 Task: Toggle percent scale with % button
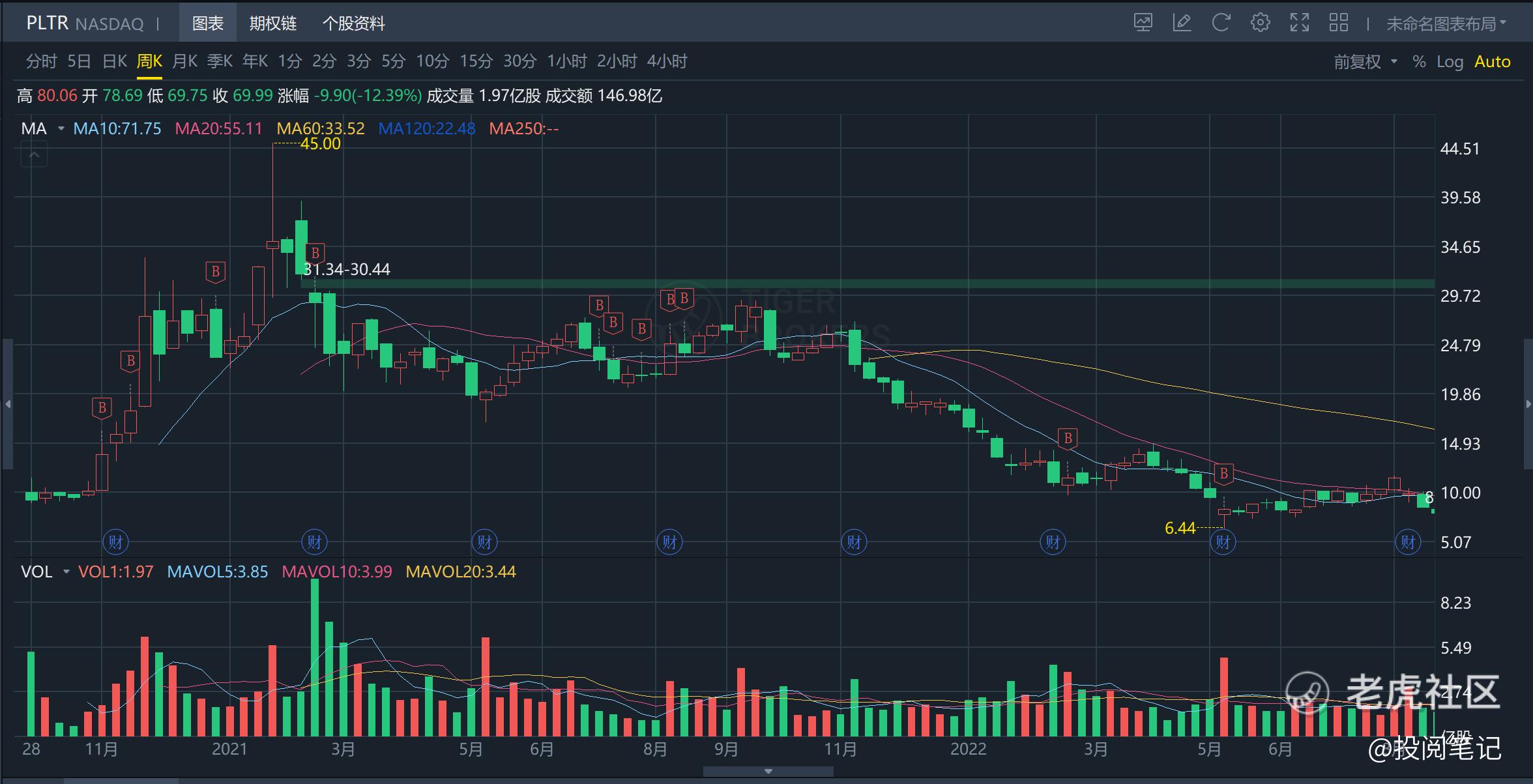1419,62
